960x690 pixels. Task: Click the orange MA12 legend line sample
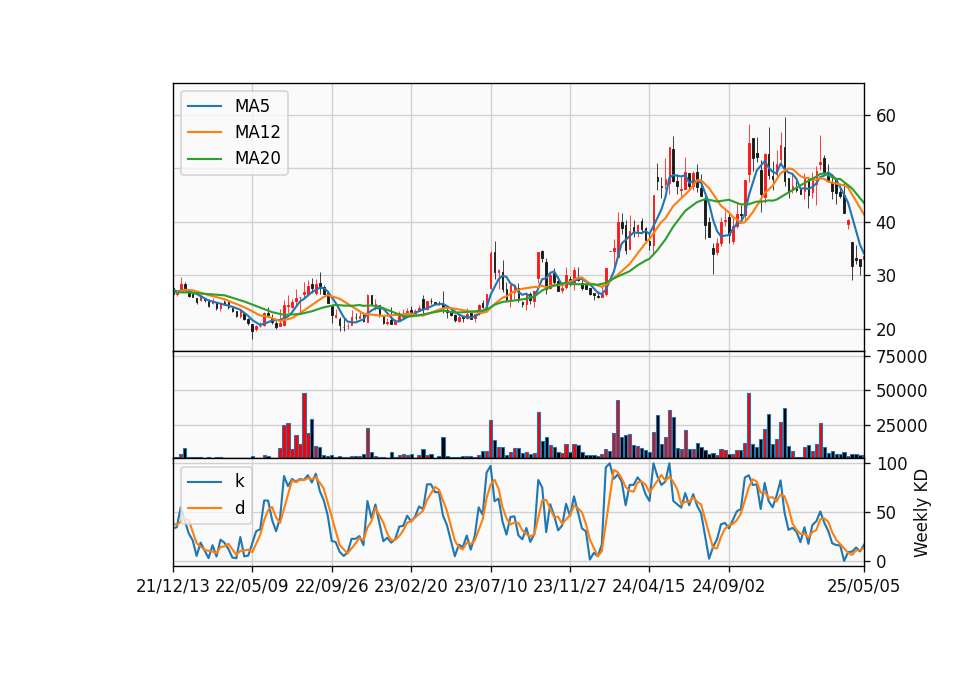click(x=204, y=132)
